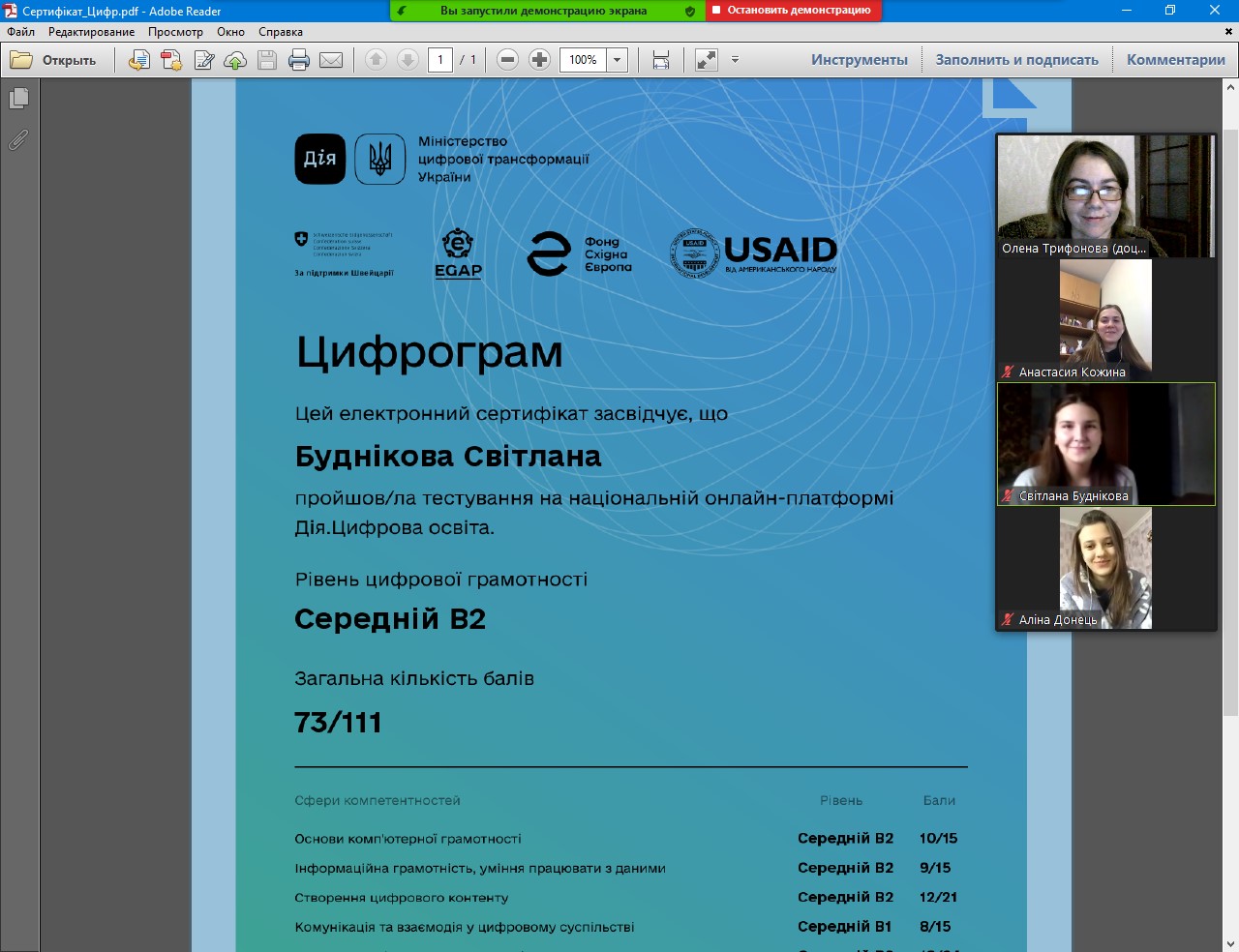The width and height of the screenshot is (1239, 952).
Task: Click the create PDF online icon
Action: click(x=171, y=60)
